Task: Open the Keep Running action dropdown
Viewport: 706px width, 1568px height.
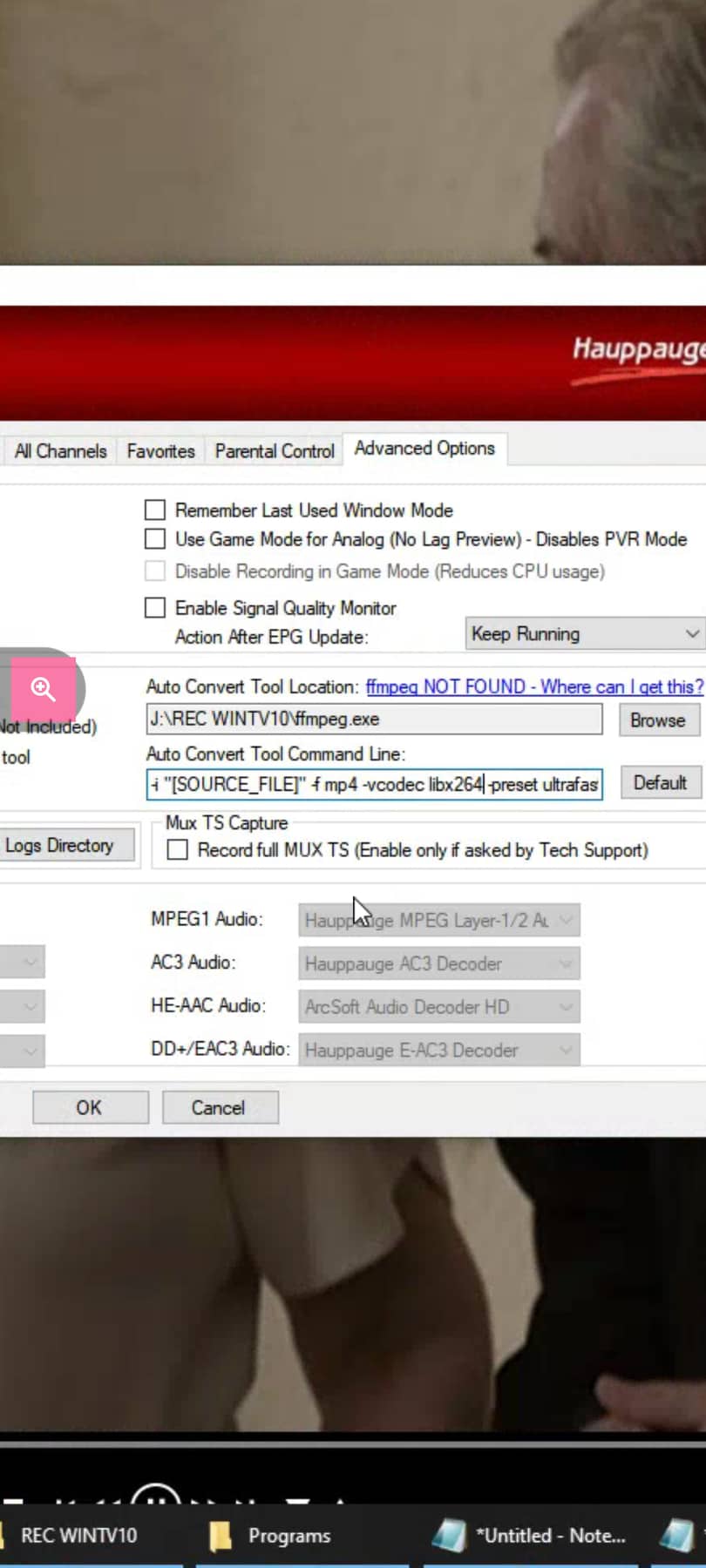Action: tap(585, 634)
